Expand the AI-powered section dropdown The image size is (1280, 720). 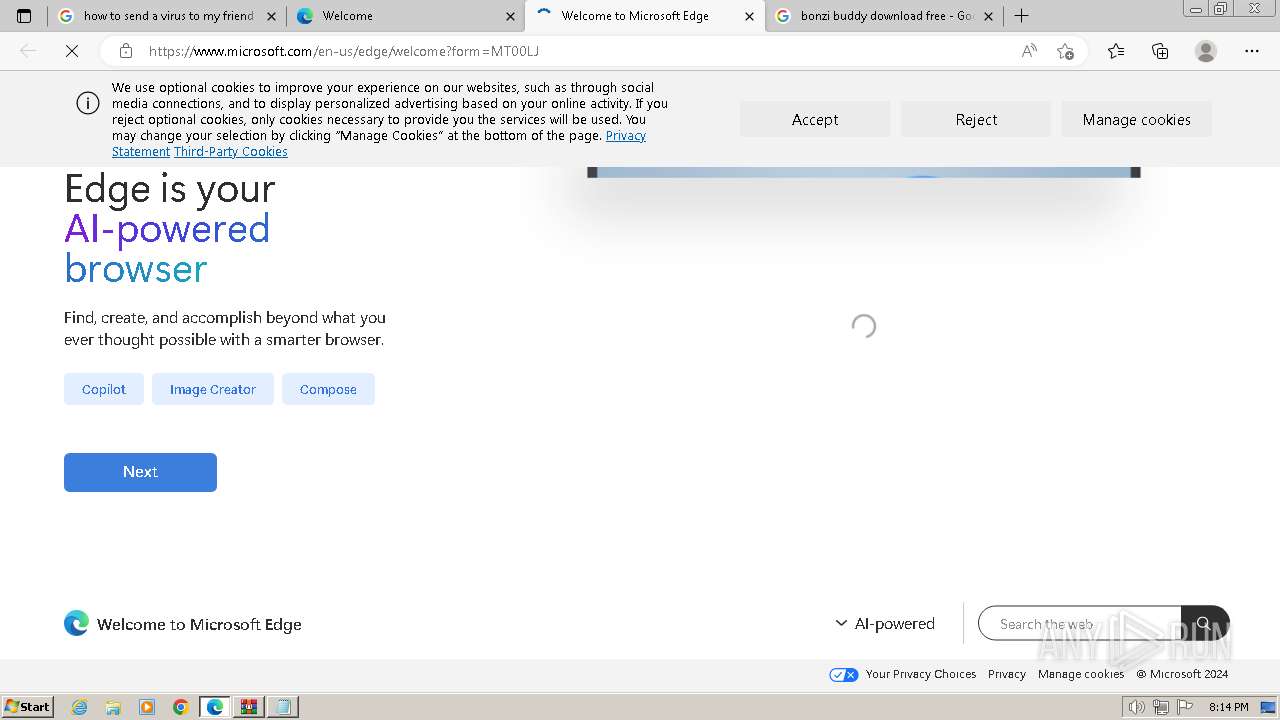click(x=885, y=623)
